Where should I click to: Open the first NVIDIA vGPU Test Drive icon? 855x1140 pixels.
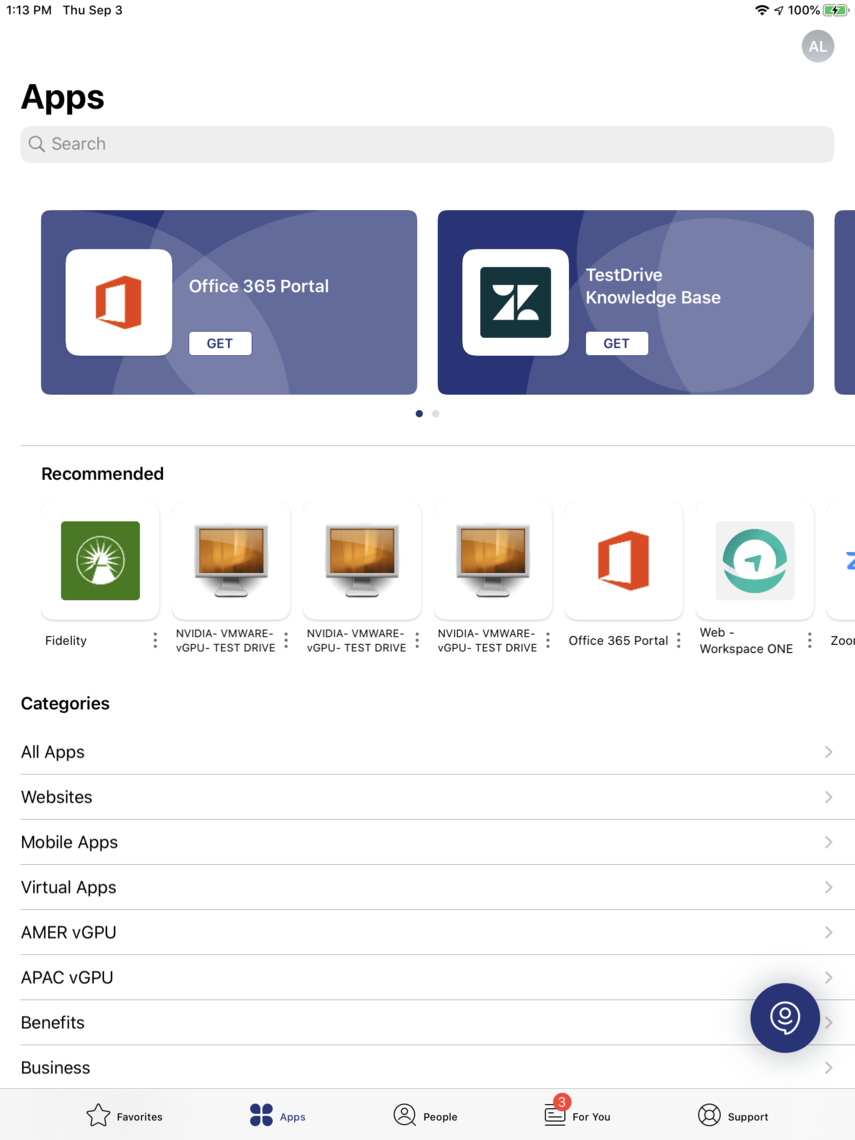[x=231, y=561]
